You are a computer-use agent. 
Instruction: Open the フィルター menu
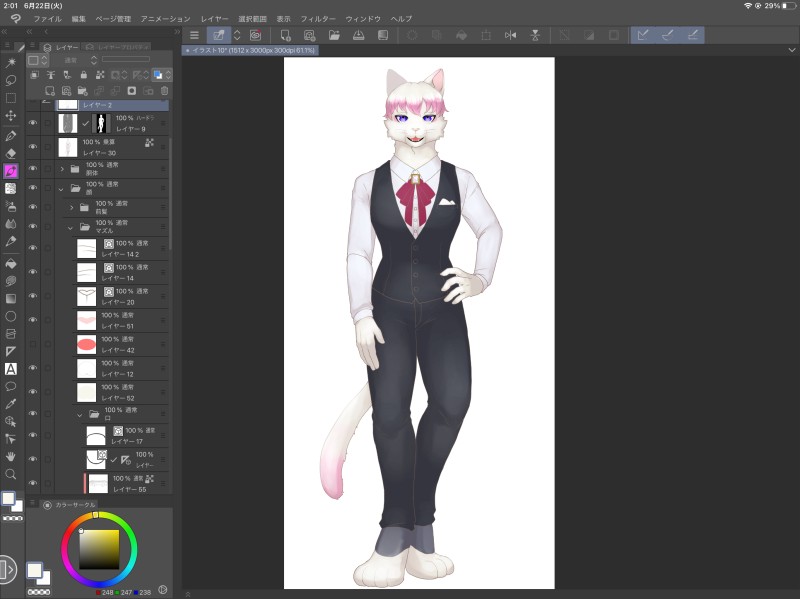(x=318, y=19)
